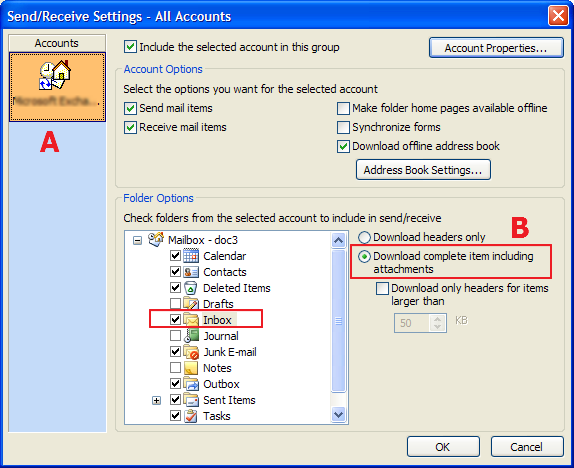Click the Tasks clipboard icon
Image resolution: width=574 pixels, height=468 pixels.
191,416
